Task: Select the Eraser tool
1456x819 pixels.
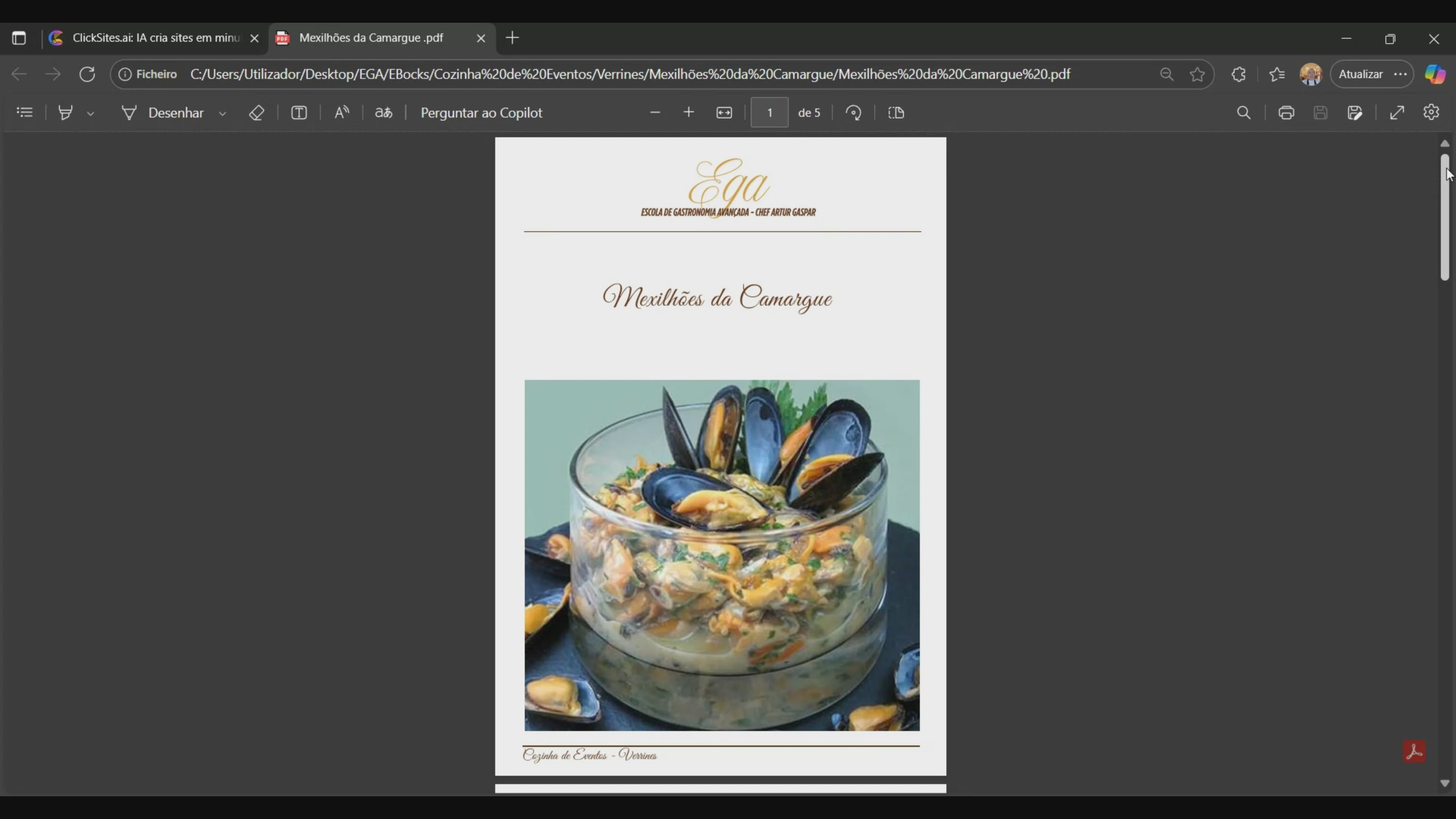Action: click(257, 113)
